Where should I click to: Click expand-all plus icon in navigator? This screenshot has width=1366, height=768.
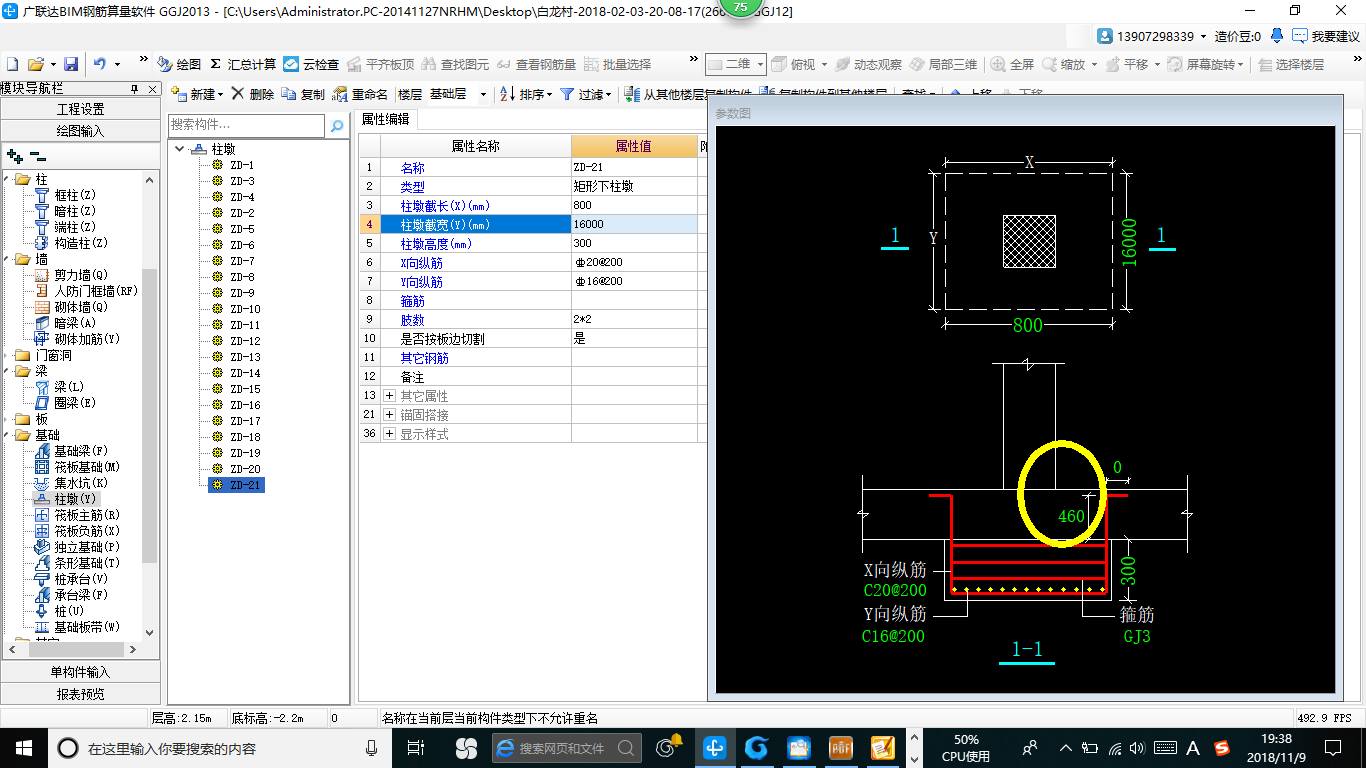pyautogui.click(x=14, y=156)
